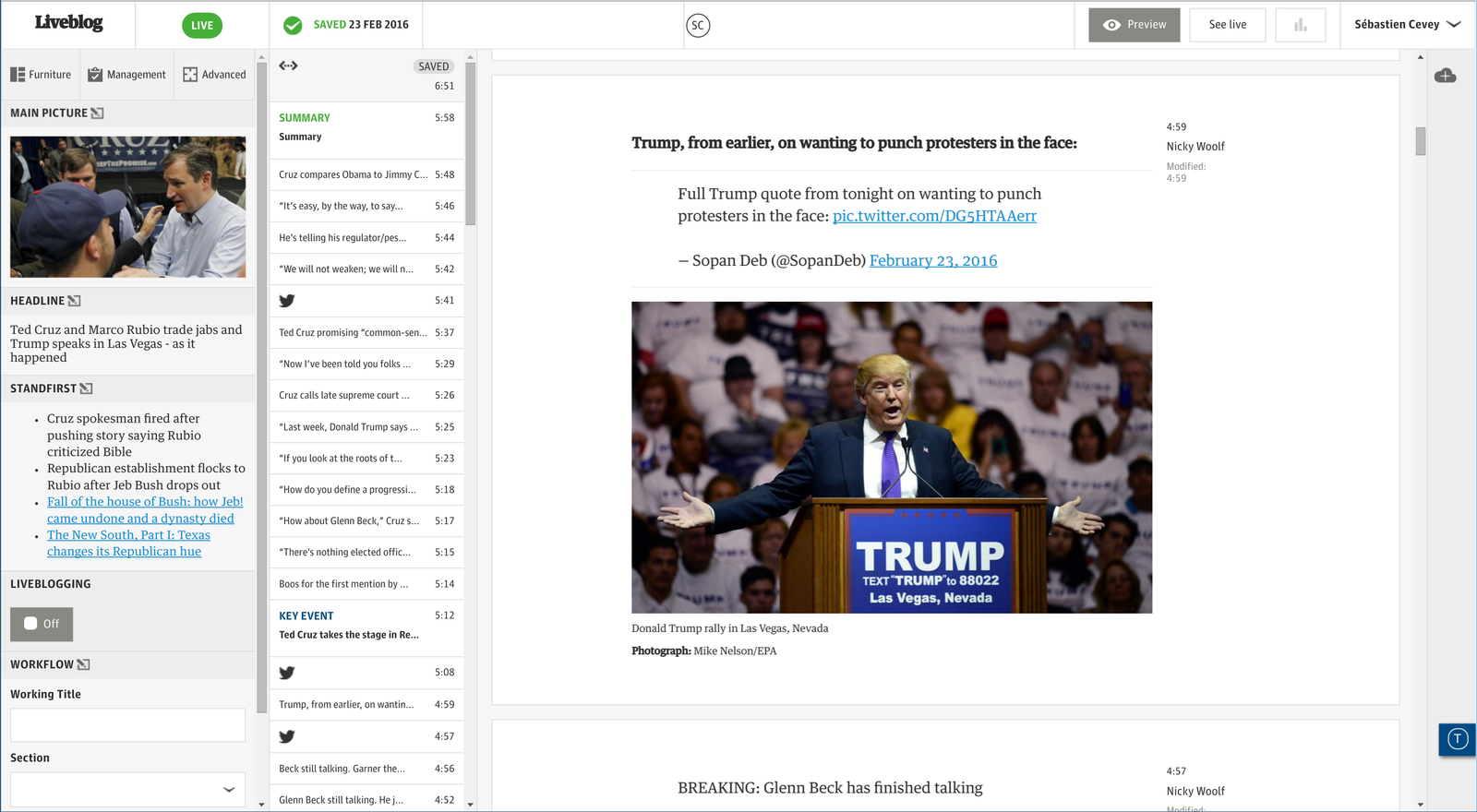Open the pic.twitter.com/DG5HTAAerr link

coord(934,216)
